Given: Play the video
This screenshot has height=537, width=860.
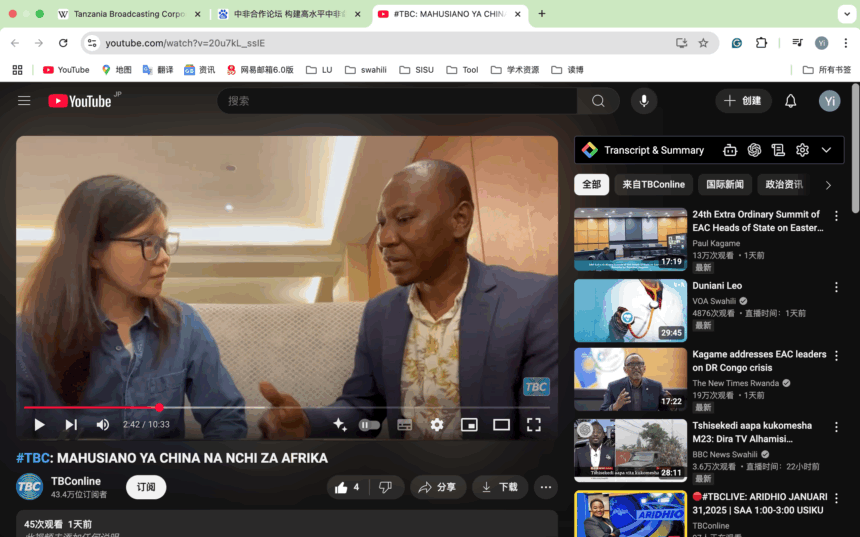Looking at the screenshot, I should 39,425.
